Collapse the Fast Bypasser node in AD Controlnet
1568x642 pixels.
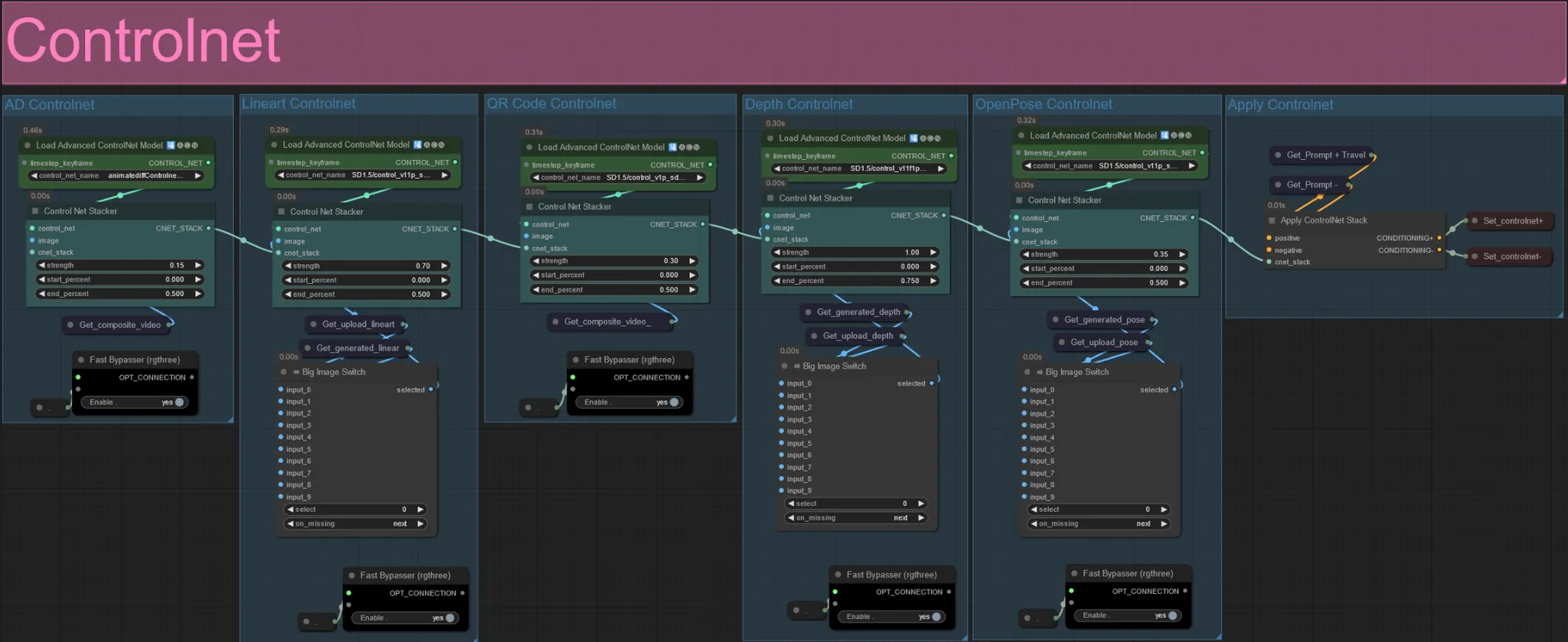(81, 360)
